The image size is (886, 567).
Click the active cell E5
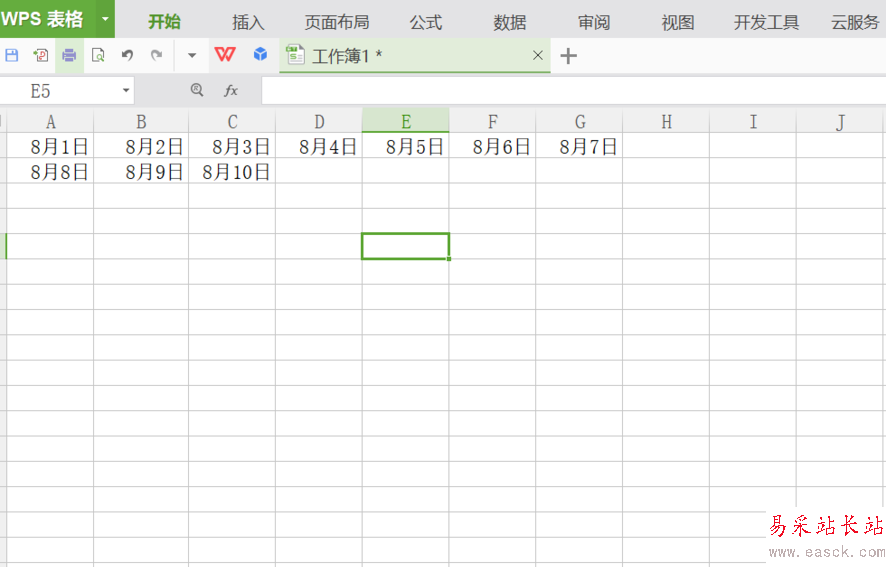[406, 246]
